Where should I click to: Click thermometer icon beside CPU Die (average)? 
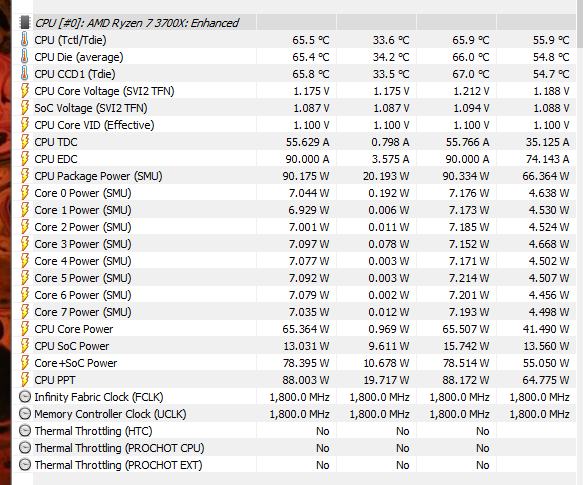point(25,57)
